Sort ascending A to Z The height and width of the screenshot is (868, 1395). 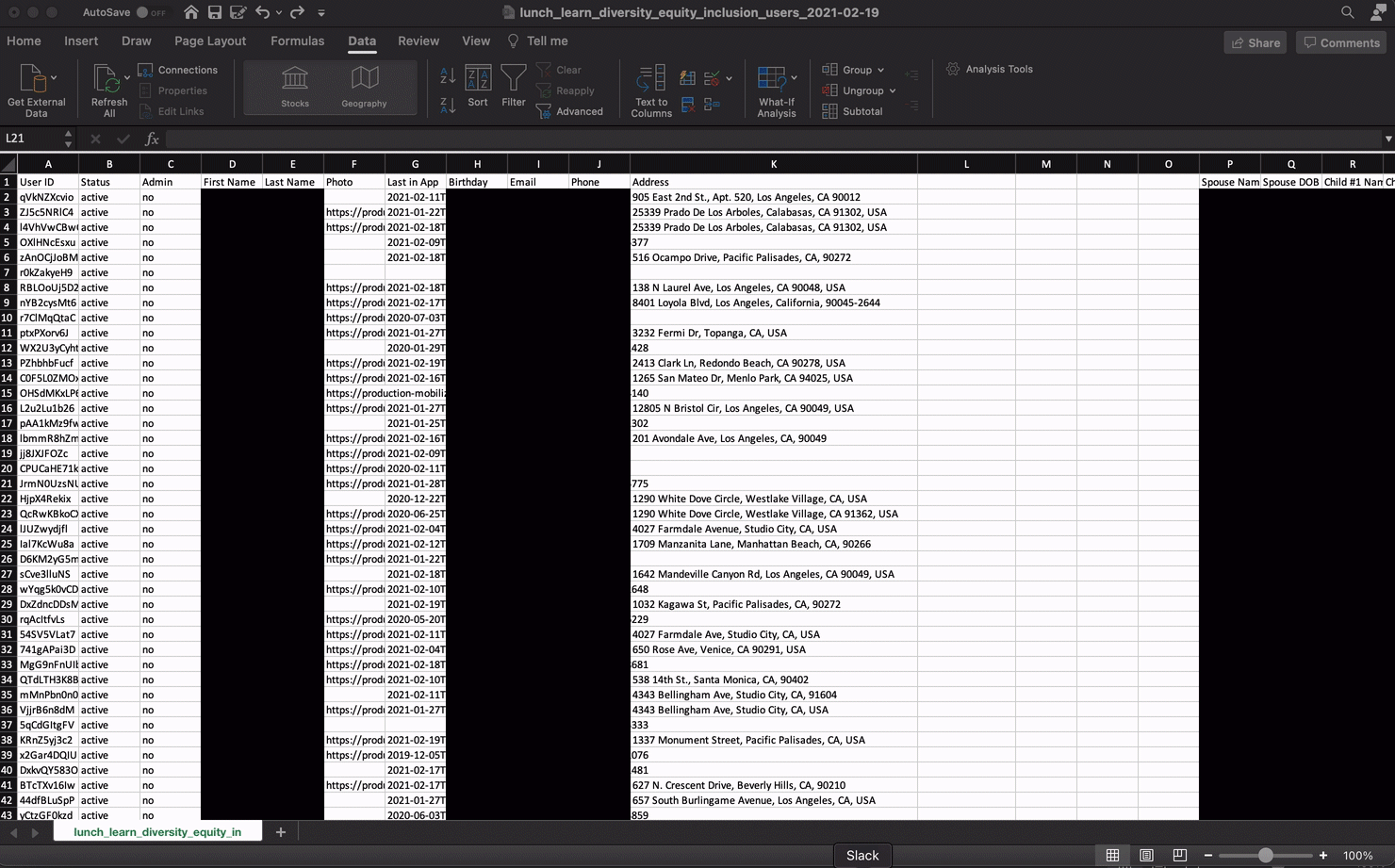(448, 75)
